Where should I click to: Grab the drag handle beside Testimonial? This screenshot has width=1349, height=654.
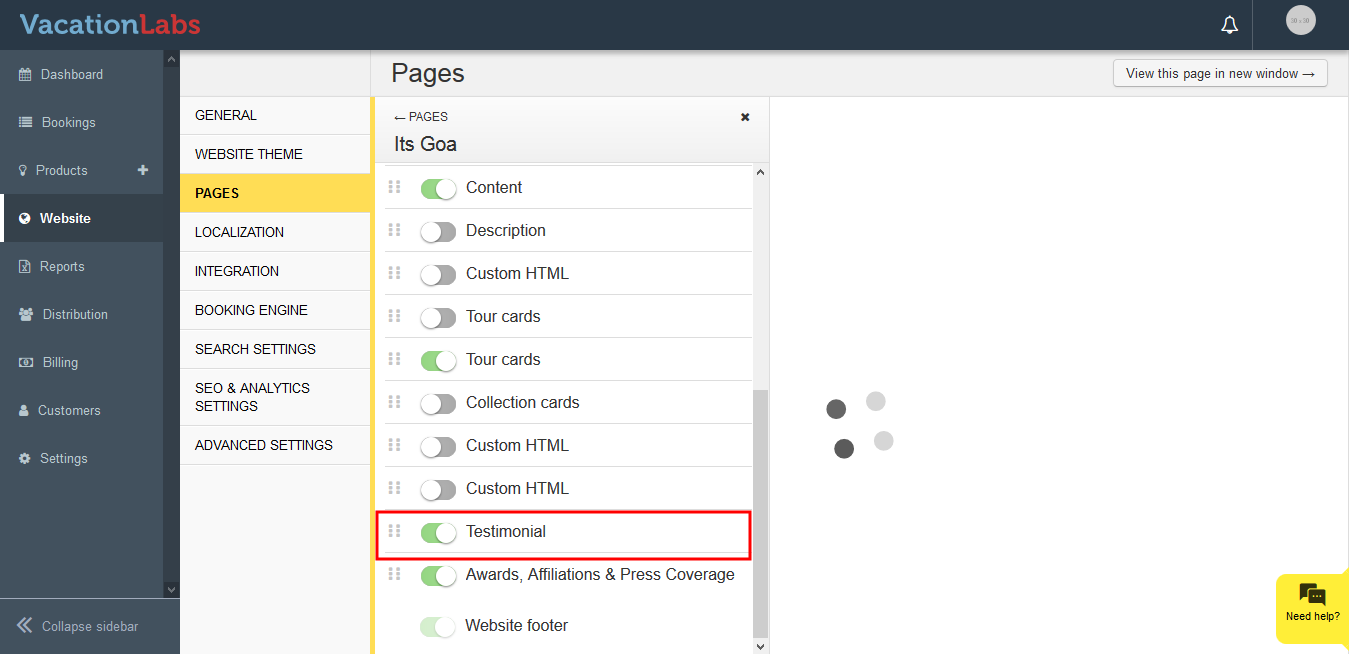pos(394,531)
